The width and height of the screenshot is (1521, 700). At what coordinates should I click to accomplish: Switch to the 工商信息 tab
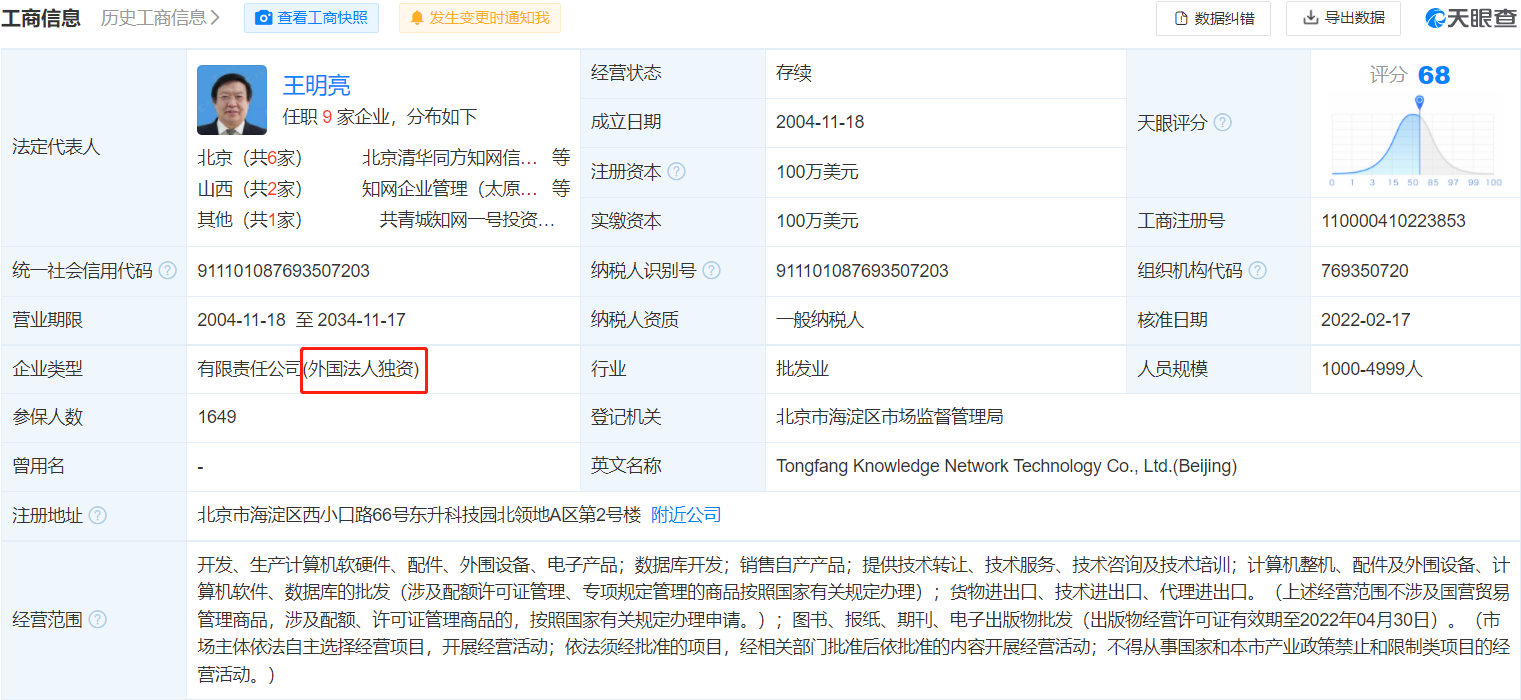[x=43, y=17]
